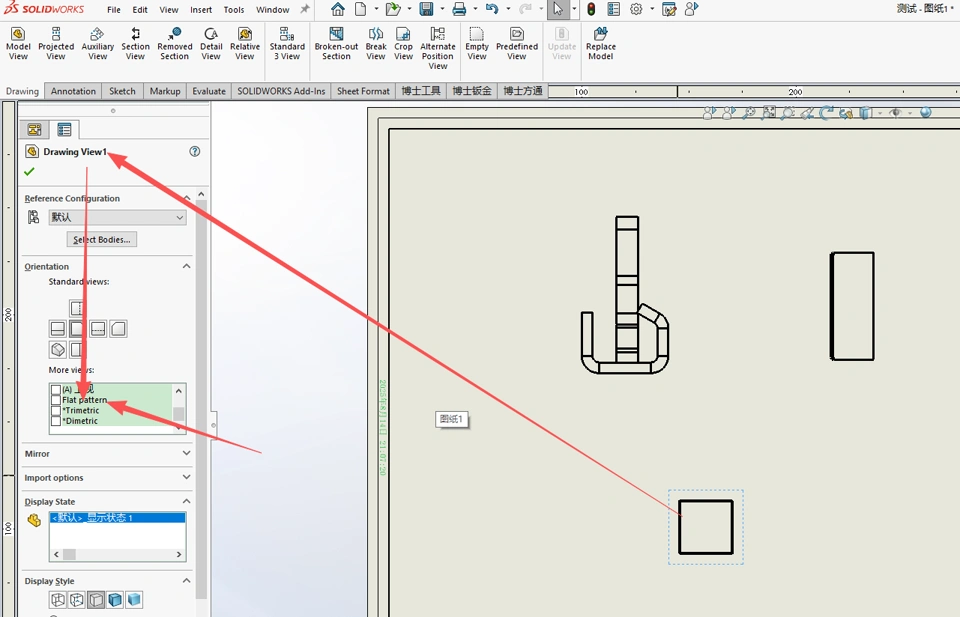This screenshot has height=617, width=960.
Task: Open the Save button dropdown arrow
Action: (x=441, y=9)
